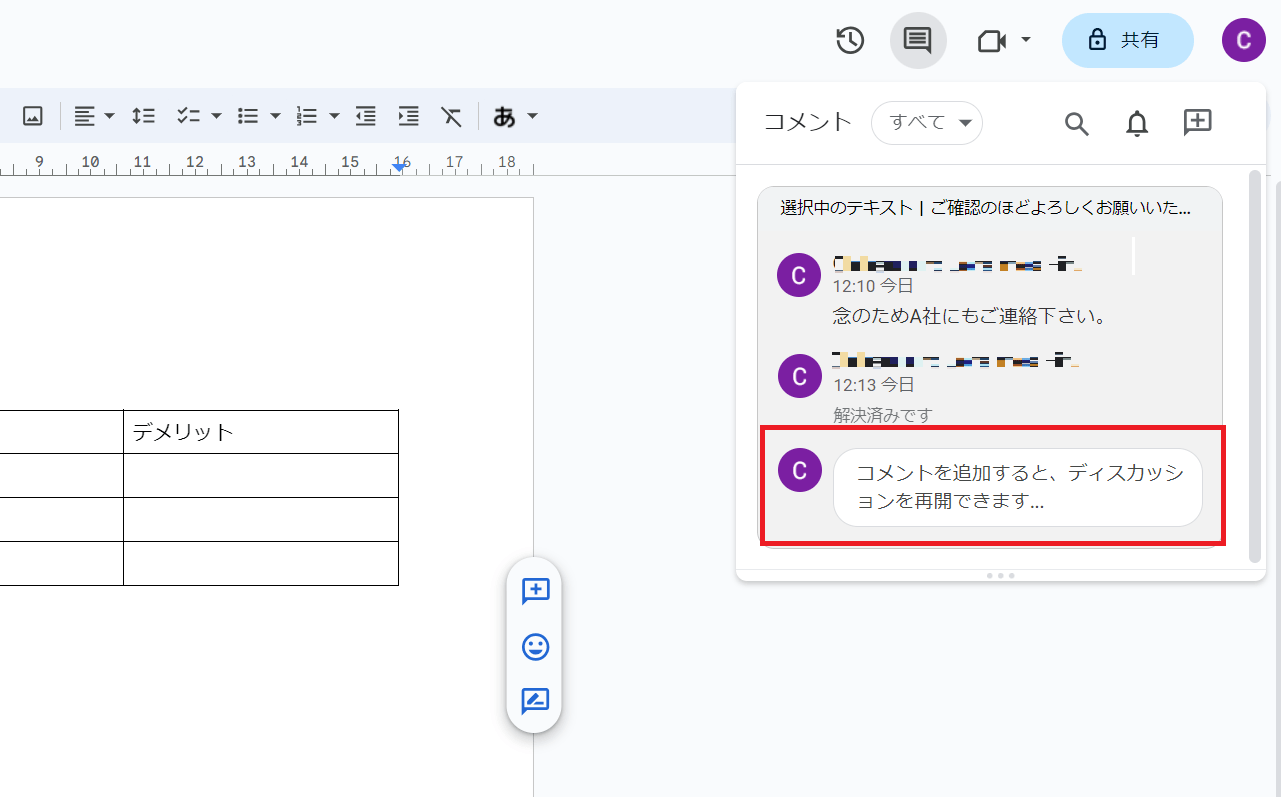Expand the checklist dropdown arrow
The width and height of the screenshot is (1281, 797).
pos(216,116)
